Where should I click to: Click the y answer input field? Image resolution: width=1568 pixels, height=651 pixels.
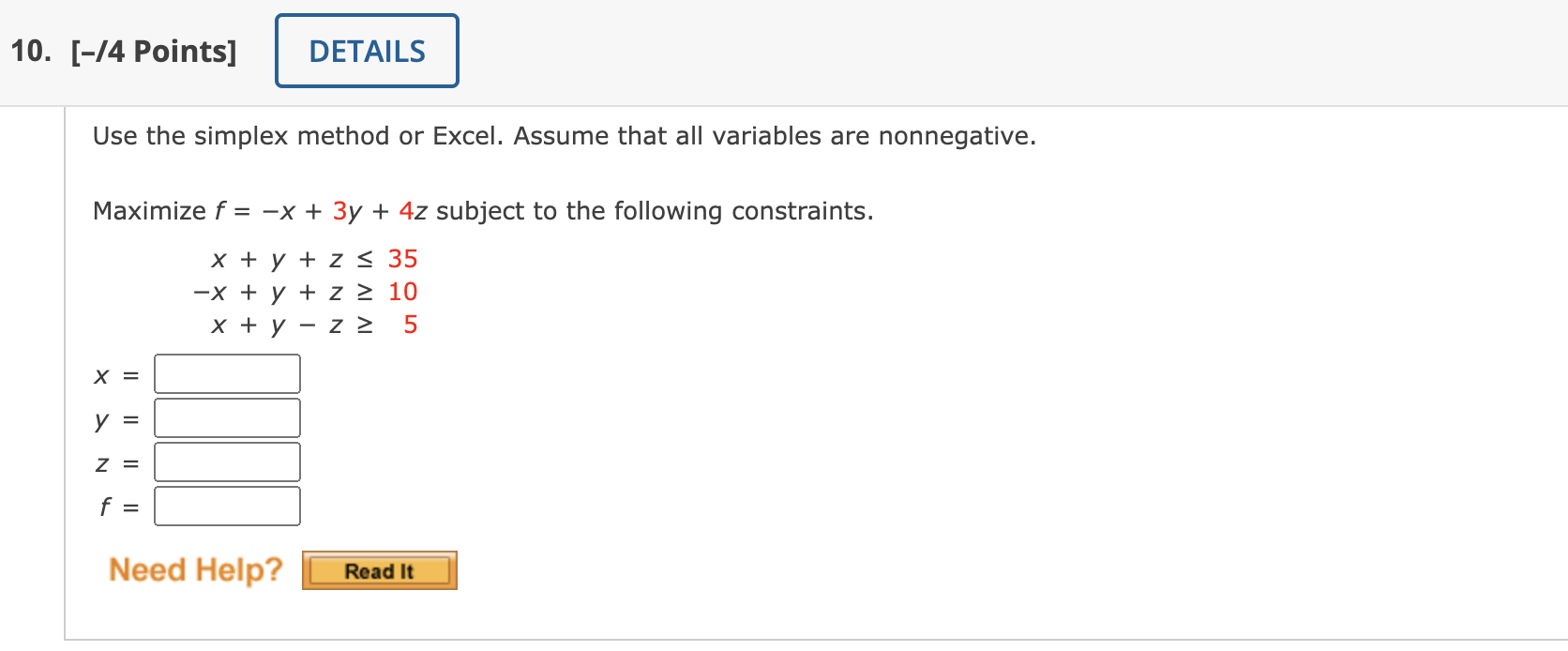(x=226, y=416)
